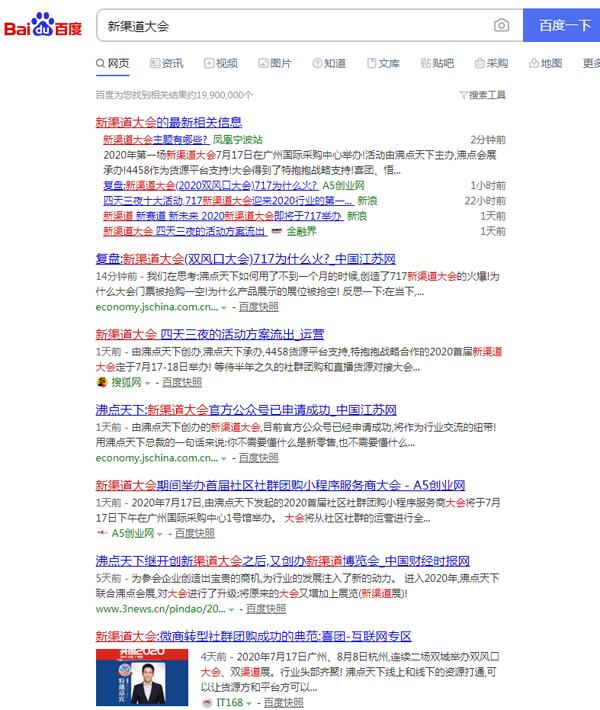The width and height of the screenshot is (600, 710).
Task: Expand dropdown arrow next to IT168
Action: point(247,703)
